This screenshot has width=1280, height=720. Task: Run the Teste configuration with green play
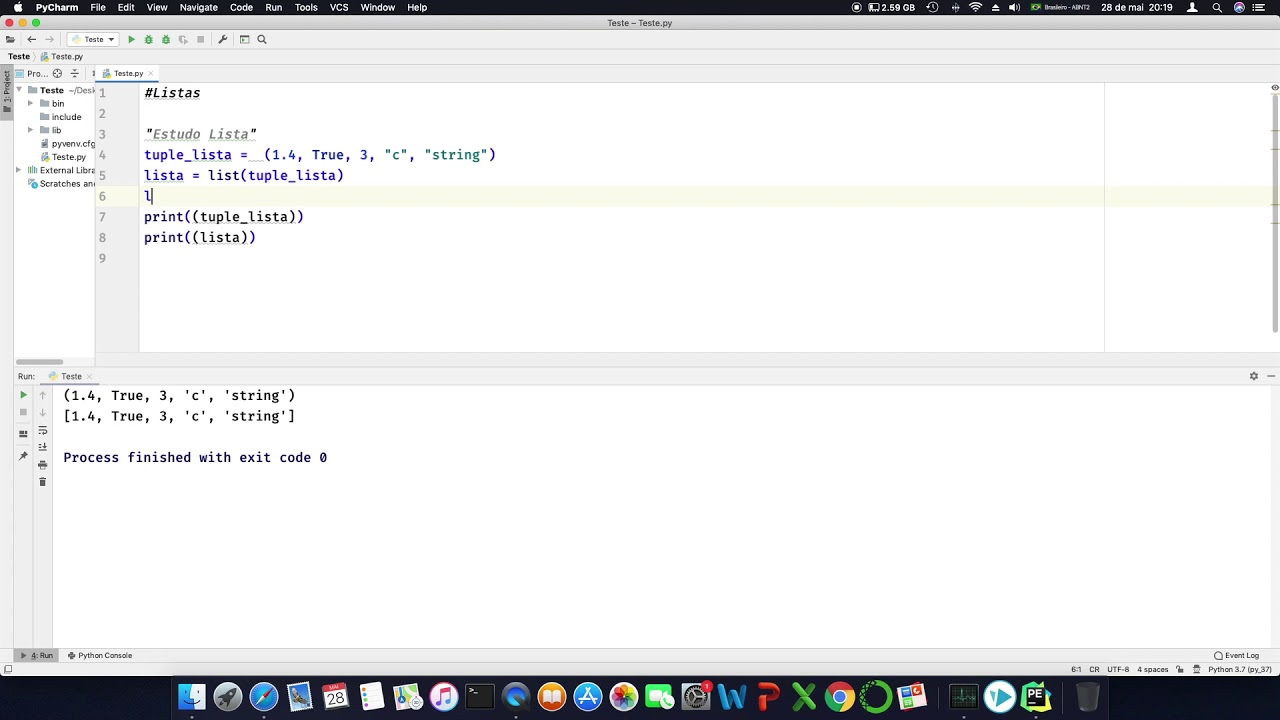[131, 39]
